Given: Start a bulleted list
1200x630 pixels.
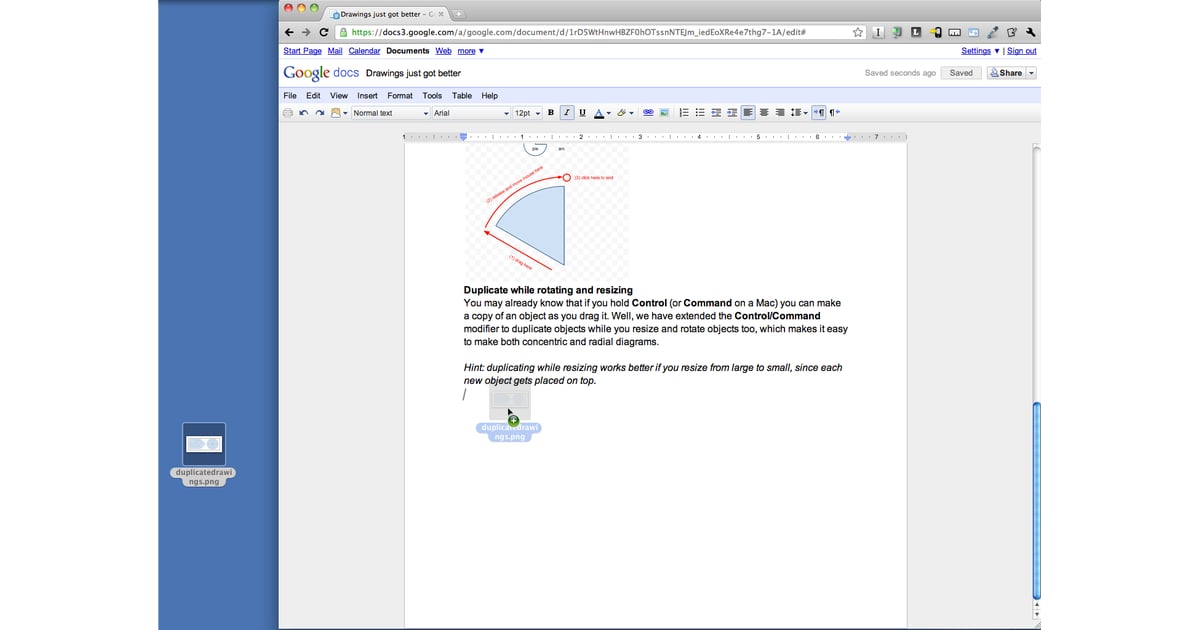Looking at the screenshot, I should click(700, 113).
